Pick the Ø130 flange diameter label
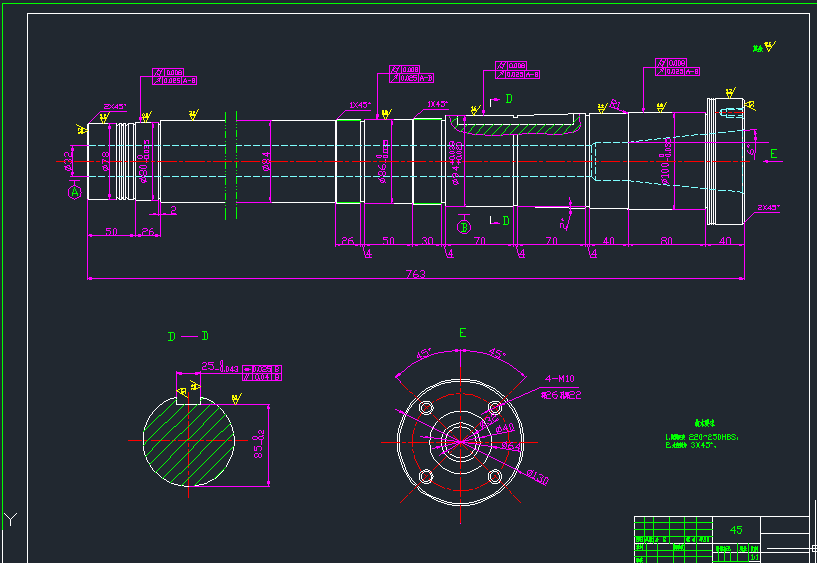The width and height of the screenshot is (817, 563). [x=537, y=477]
